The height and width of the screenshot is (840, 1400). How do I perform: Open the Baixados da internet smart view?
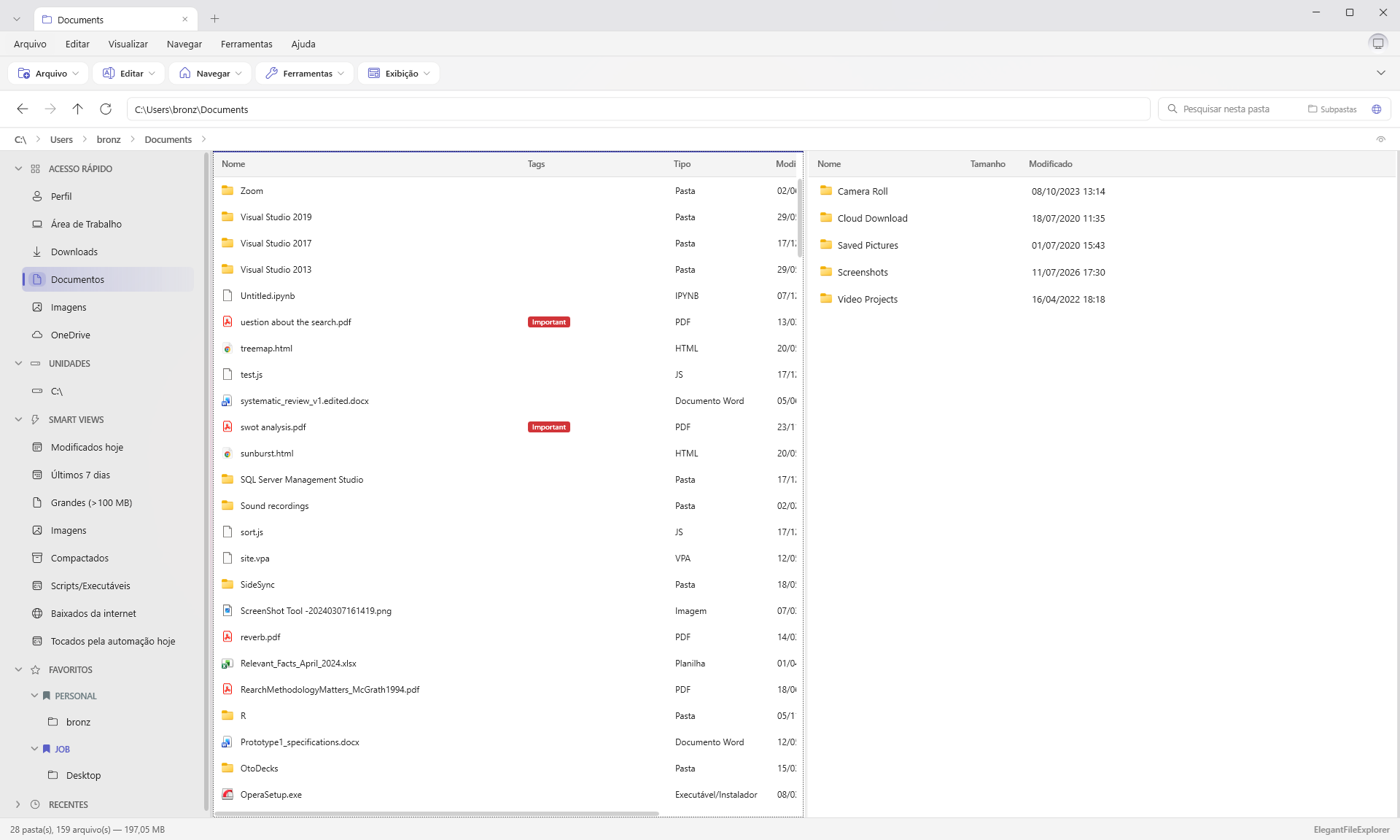pos(108,613)
